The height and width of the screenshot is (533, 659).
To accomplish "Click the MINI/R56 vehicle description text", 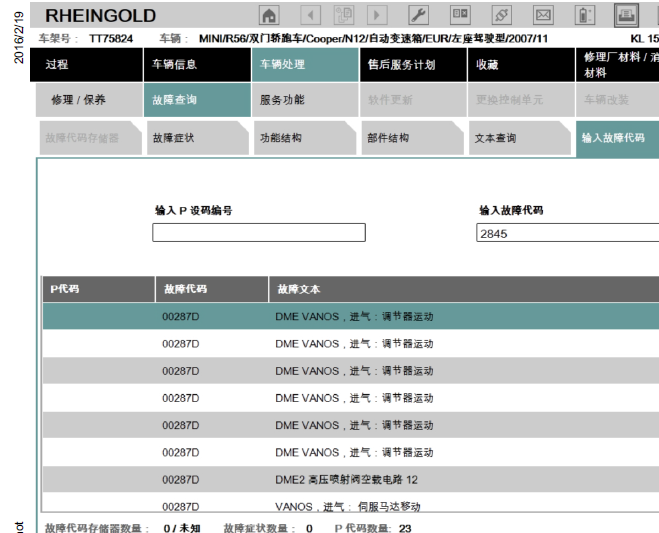I will (x=373, y=39).
